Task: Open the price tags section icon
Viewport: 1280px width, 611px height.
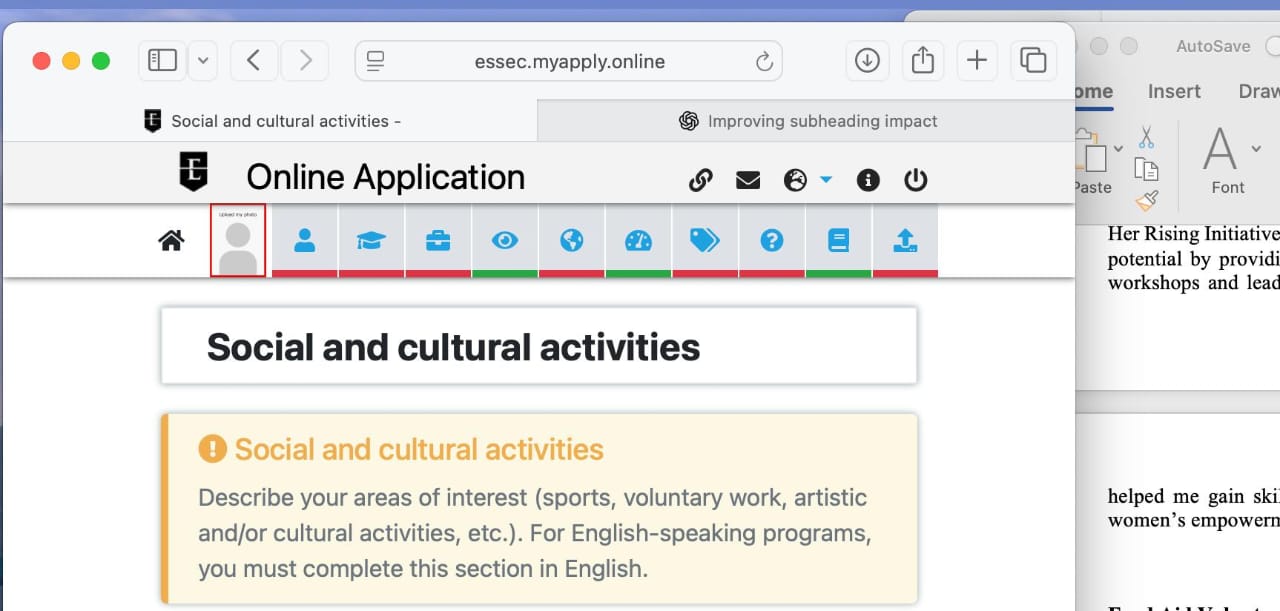Action: click(x=705, y=241)
